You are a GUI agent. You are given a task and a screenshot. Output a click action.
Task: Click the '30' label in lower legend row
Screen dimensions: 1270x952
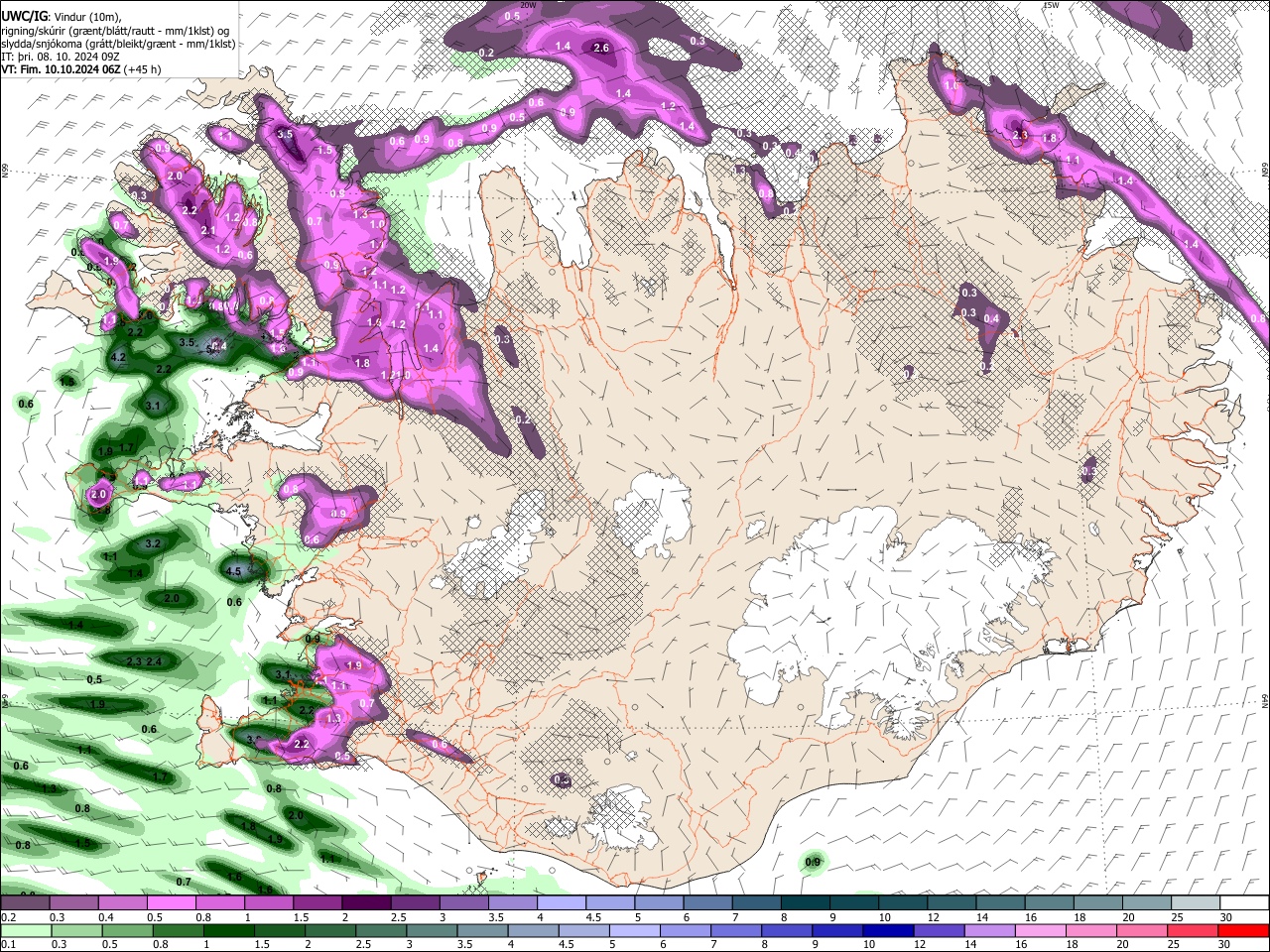[1225, 945]
